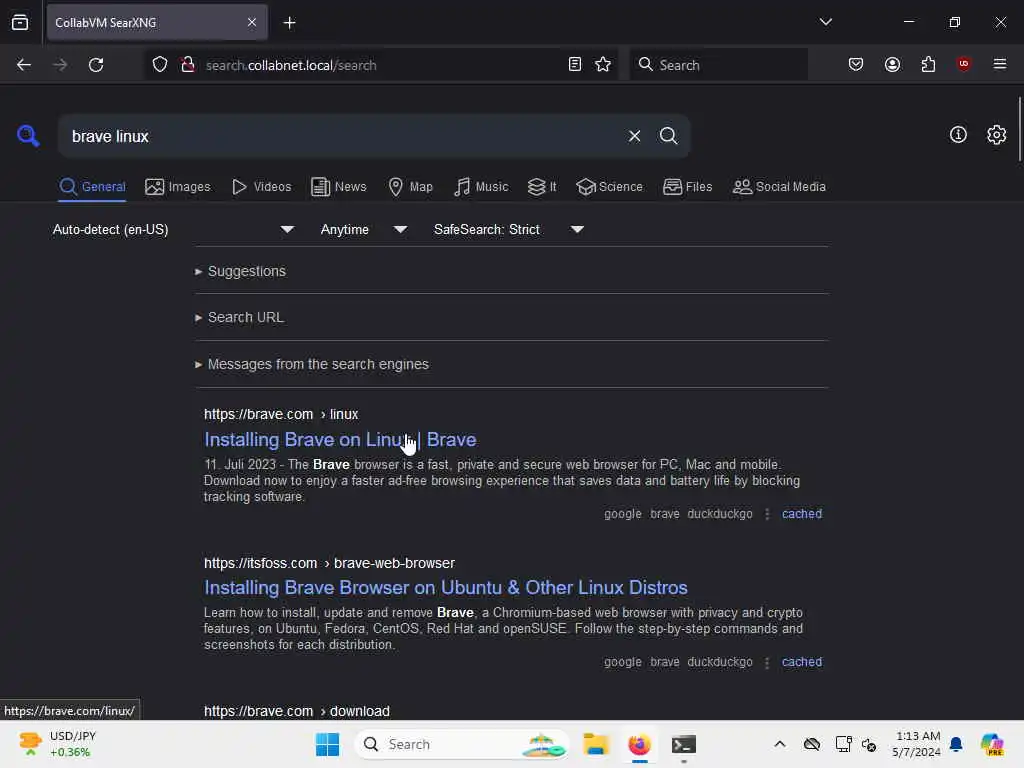
Task: Switch to the Science category tab
Action: (x=609, y=187)
